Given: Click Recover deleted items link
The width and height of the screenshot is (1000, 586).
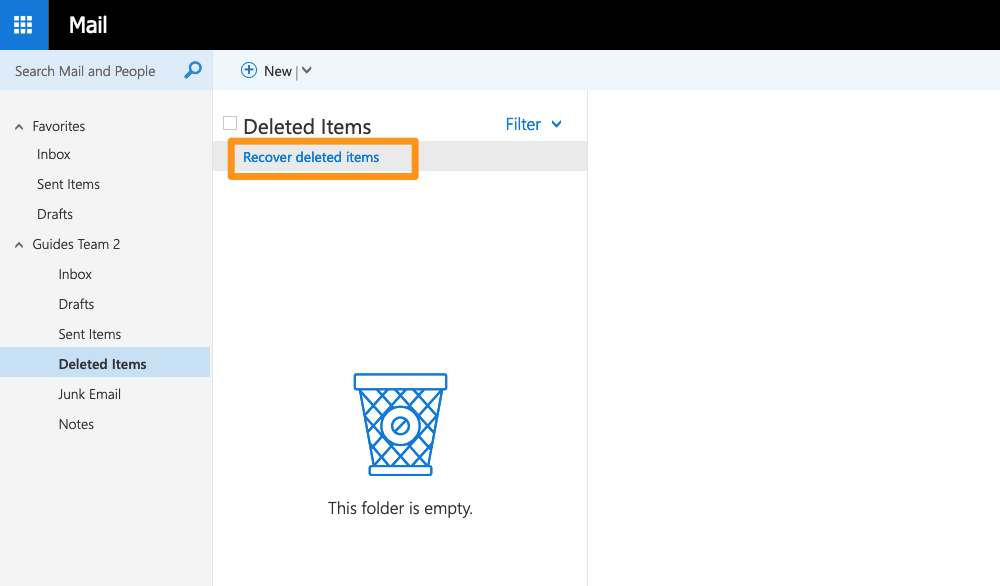Looking at the screenshot, I should [311, 158].
